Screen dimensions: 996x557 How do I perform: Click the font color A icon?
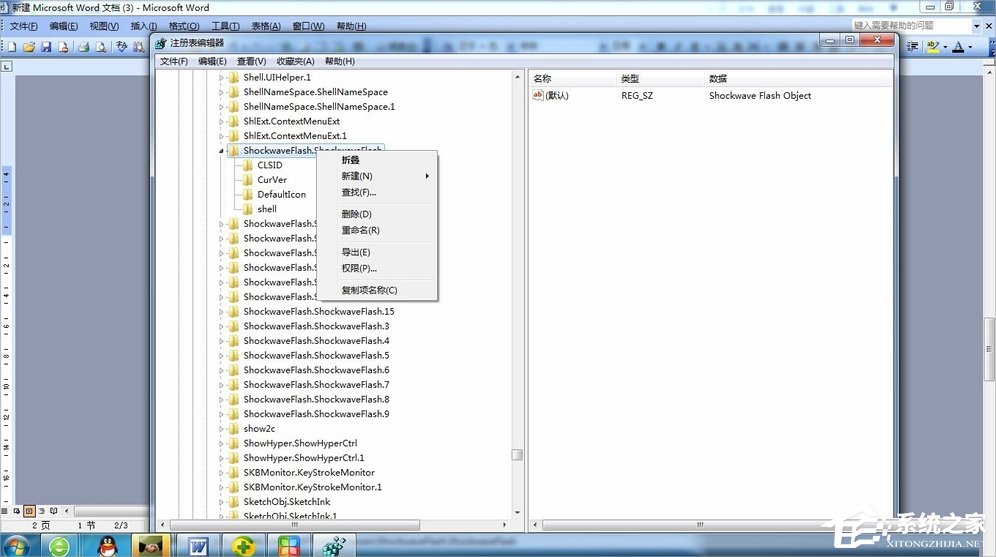point(958,47)
